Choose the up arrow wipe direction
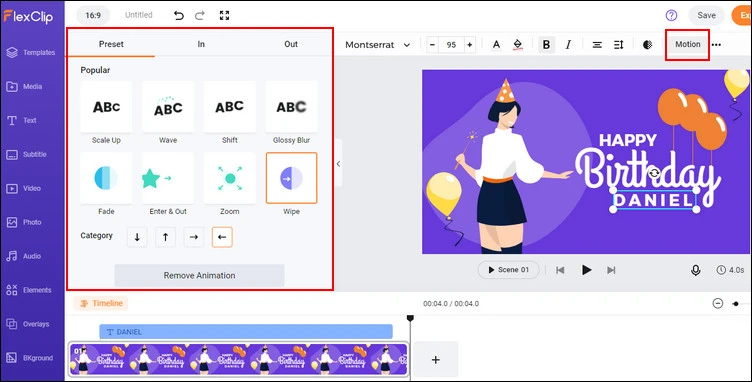The image size is (752, 382). pyautogui.click(x=165, y=237)
